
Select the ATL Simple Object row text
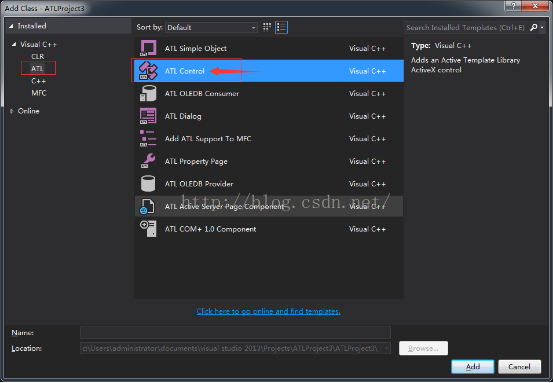click(x=196, y=48)
